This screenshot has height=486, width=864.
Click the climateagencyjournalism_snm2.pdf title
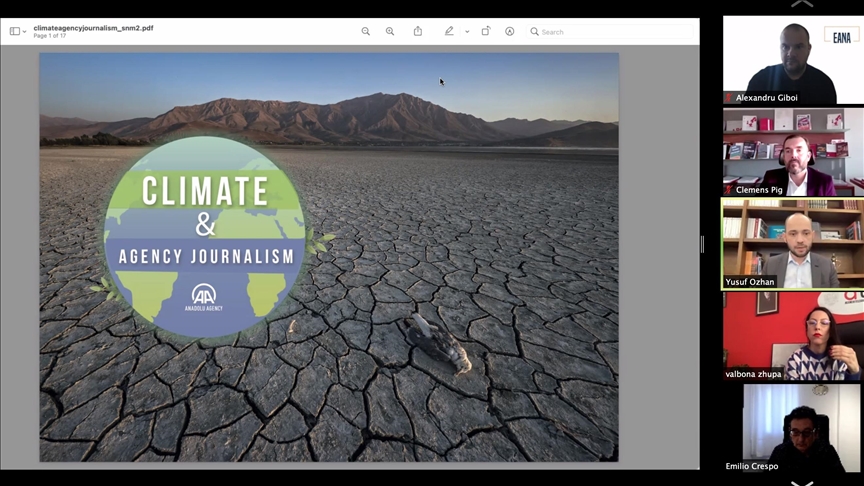93,28
